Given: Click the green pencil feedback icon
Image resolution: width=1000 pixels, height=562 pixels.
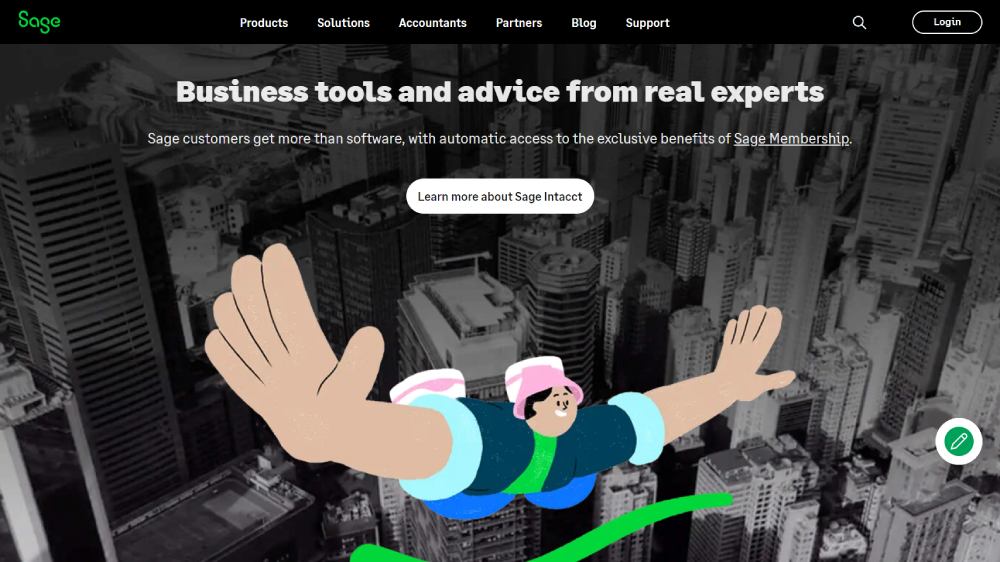Looking at the screenshot, I should point(959,441).
